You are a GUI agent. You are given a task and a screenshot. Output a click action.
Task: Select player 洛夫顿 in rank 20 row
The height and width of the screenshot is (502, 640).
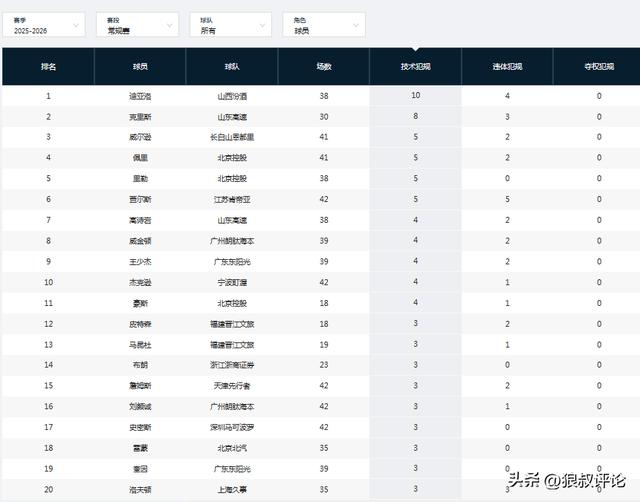[x=140, y=490]
